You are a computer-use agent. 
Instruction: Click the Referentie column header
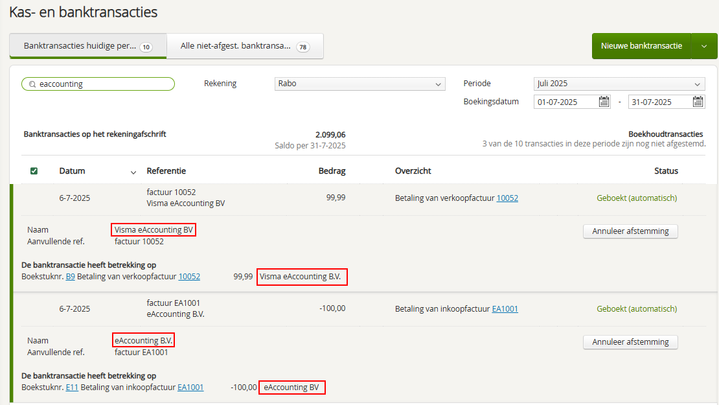pyautogui.click(x=166, y=171)
